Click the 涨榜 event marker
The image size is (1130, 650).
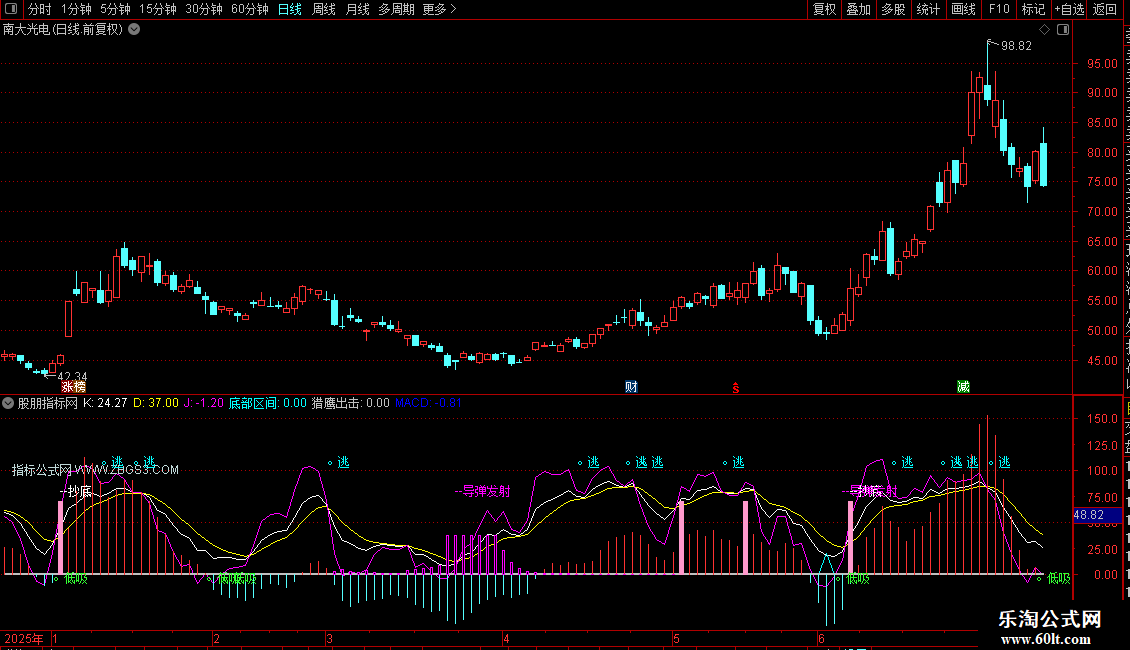(x=73, y=387)
